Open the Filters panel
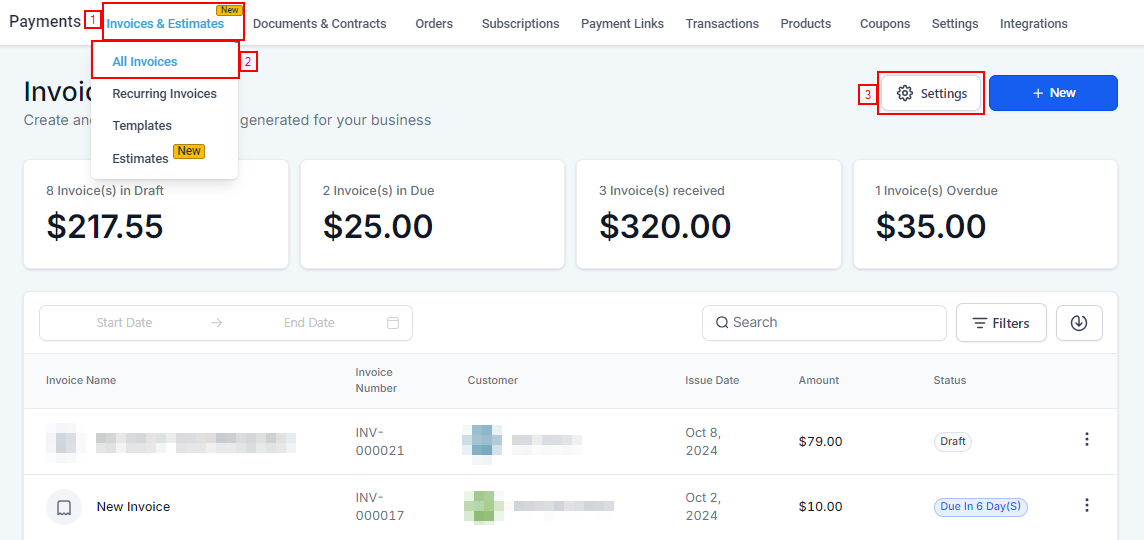1144x540 pixels. click(x=1001, y=323)
